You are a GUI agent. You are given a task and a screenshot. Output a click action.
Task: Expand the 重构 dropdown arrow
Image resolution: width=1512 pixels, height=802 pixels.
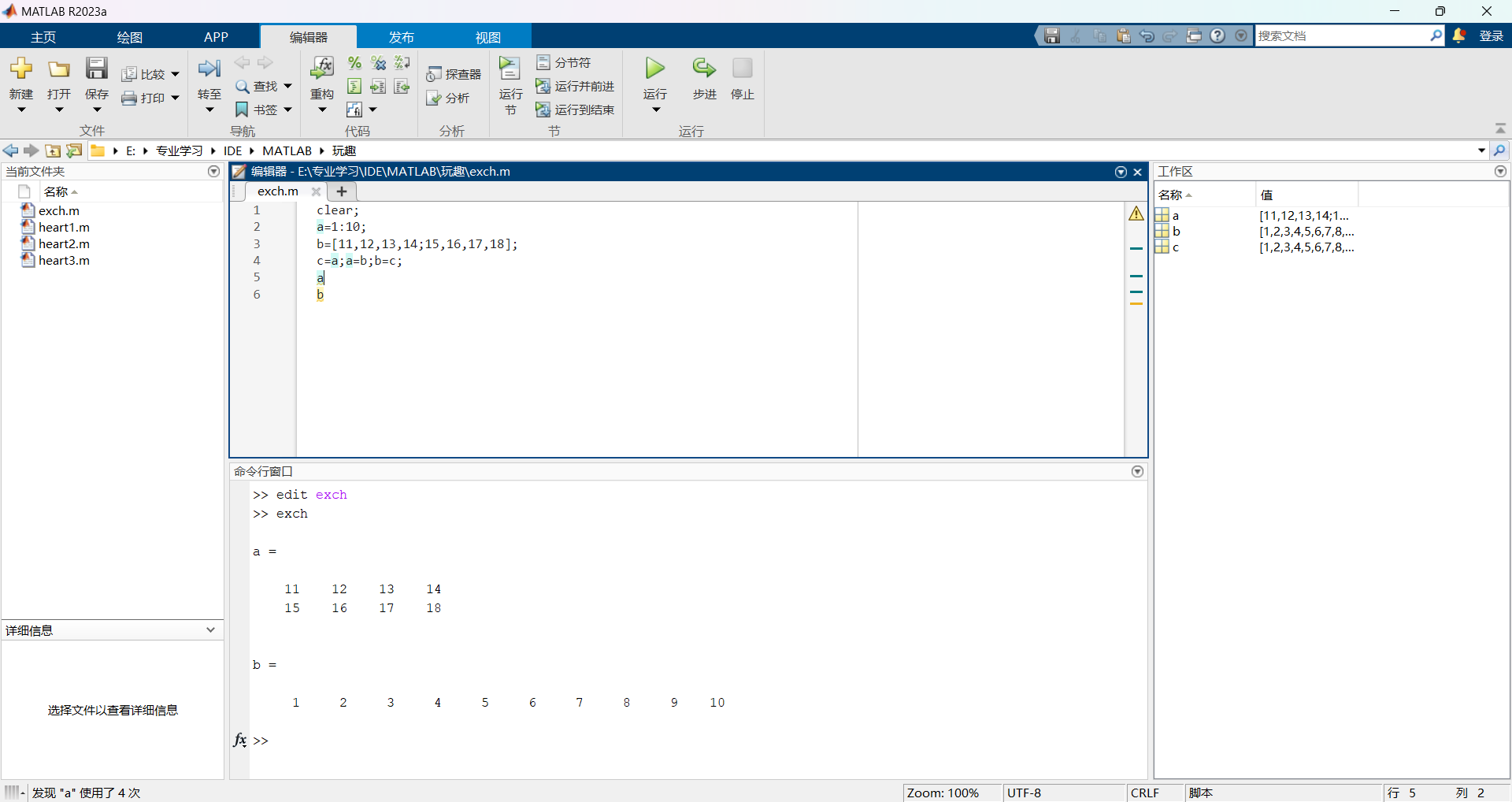pos(322,110)
